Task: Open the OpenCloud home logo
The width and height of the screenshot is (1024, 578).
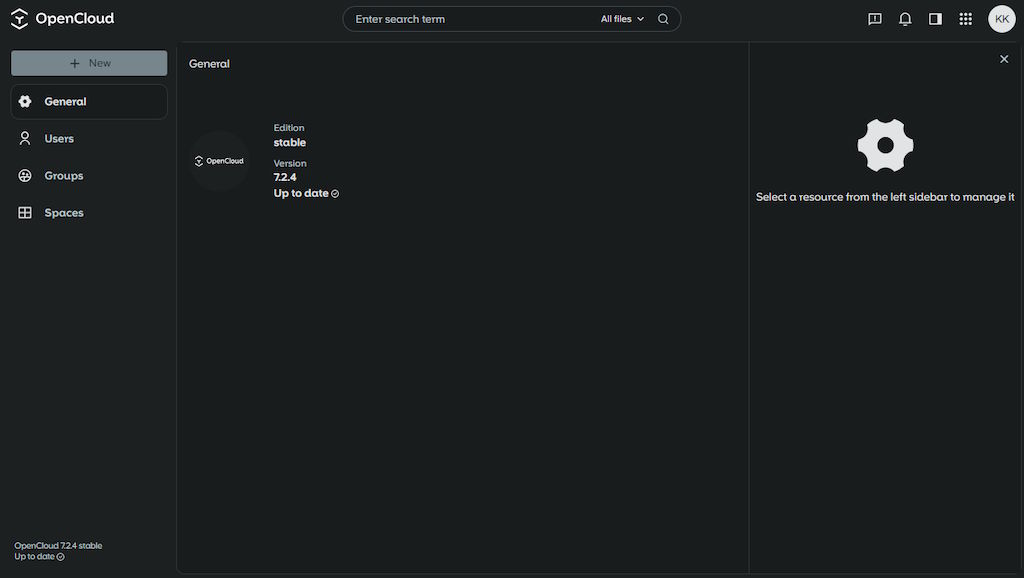Action: [x=63, y=19]
